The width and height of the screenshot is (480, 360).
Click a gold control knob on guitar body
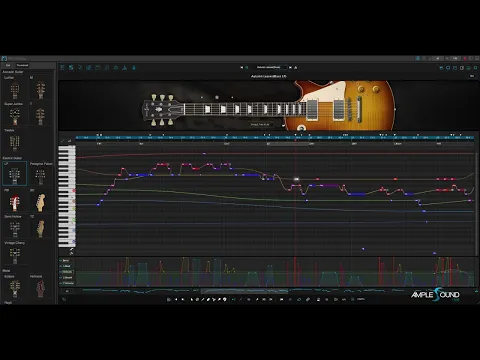coord(361,89)
